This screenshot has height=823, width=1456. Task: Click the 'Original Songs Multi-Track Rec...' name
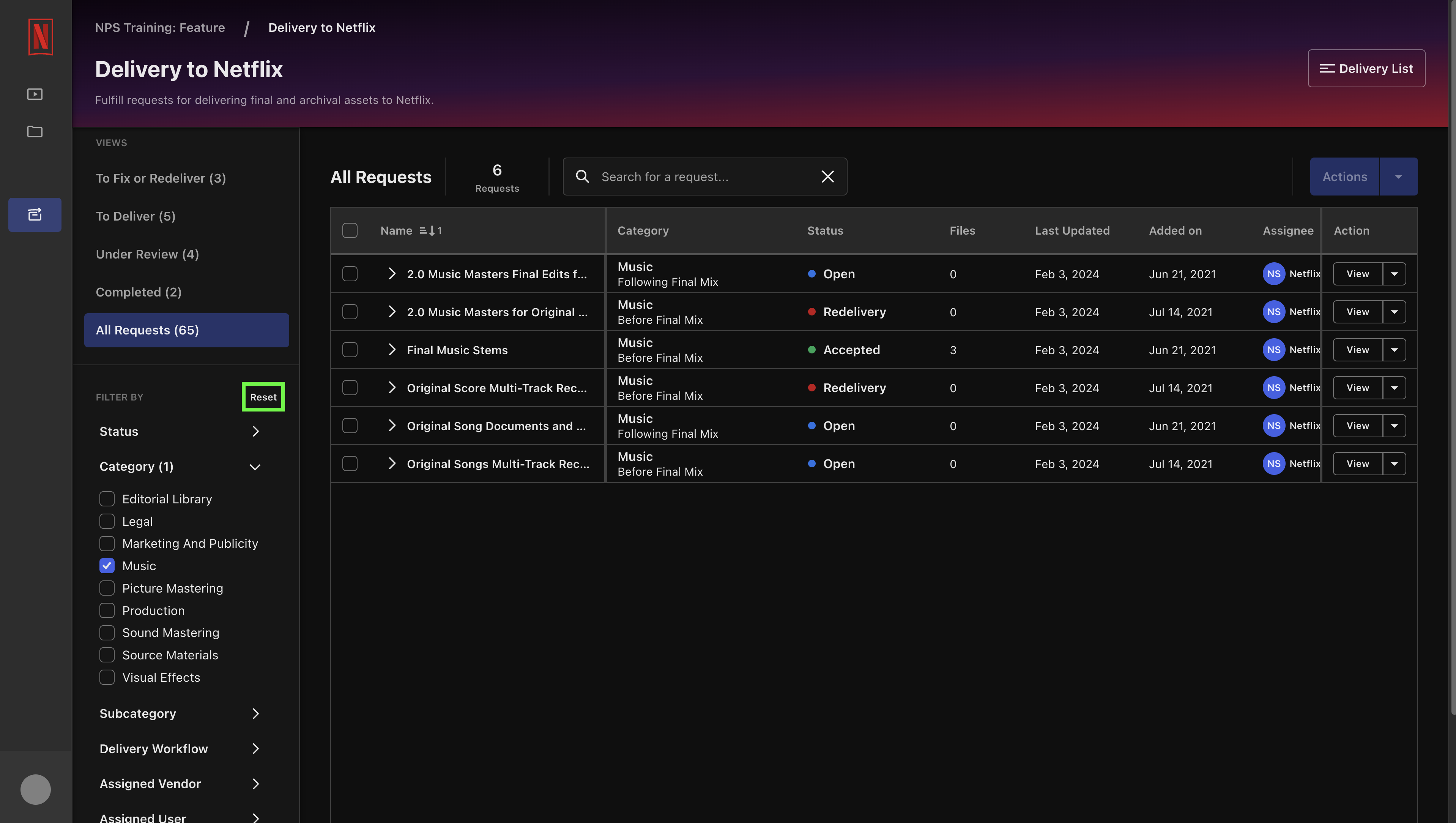[x=498, y=464]
